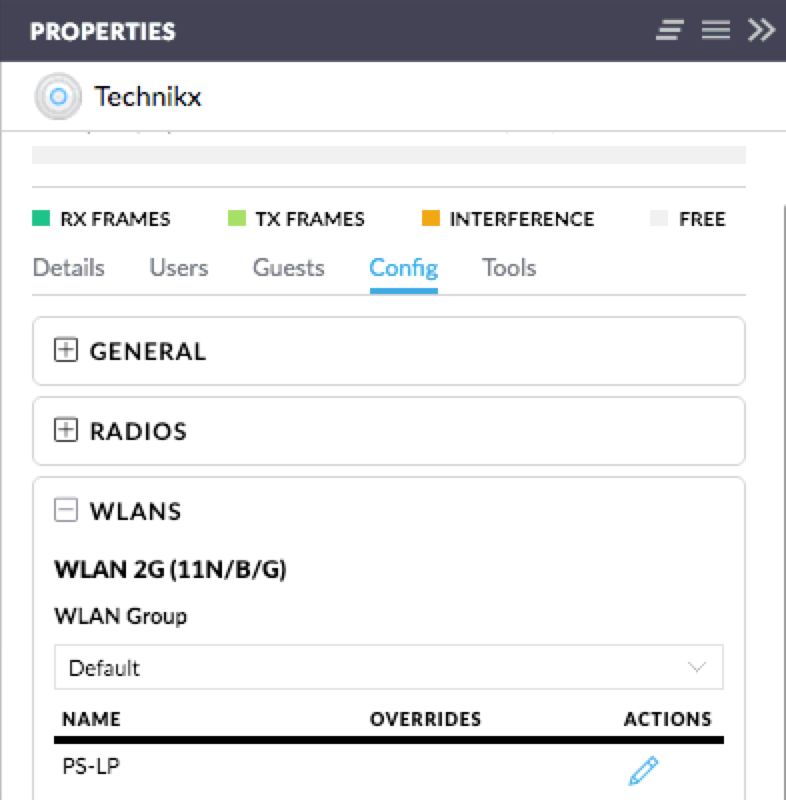Screen dimensions: 786x800
Task: Click the Technikx access point device icon
Action: (x=57, y=97)
